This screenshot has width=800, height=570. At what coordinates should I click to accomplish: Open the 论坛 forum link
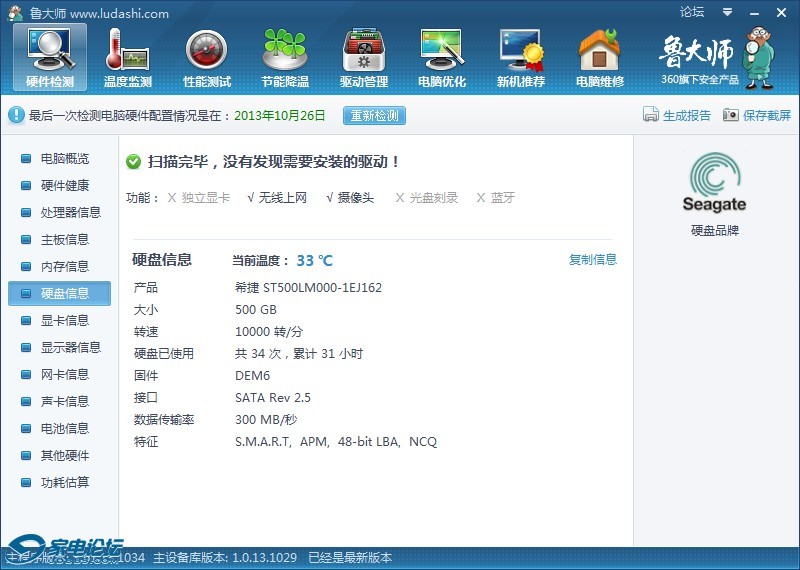click(692, 12)
